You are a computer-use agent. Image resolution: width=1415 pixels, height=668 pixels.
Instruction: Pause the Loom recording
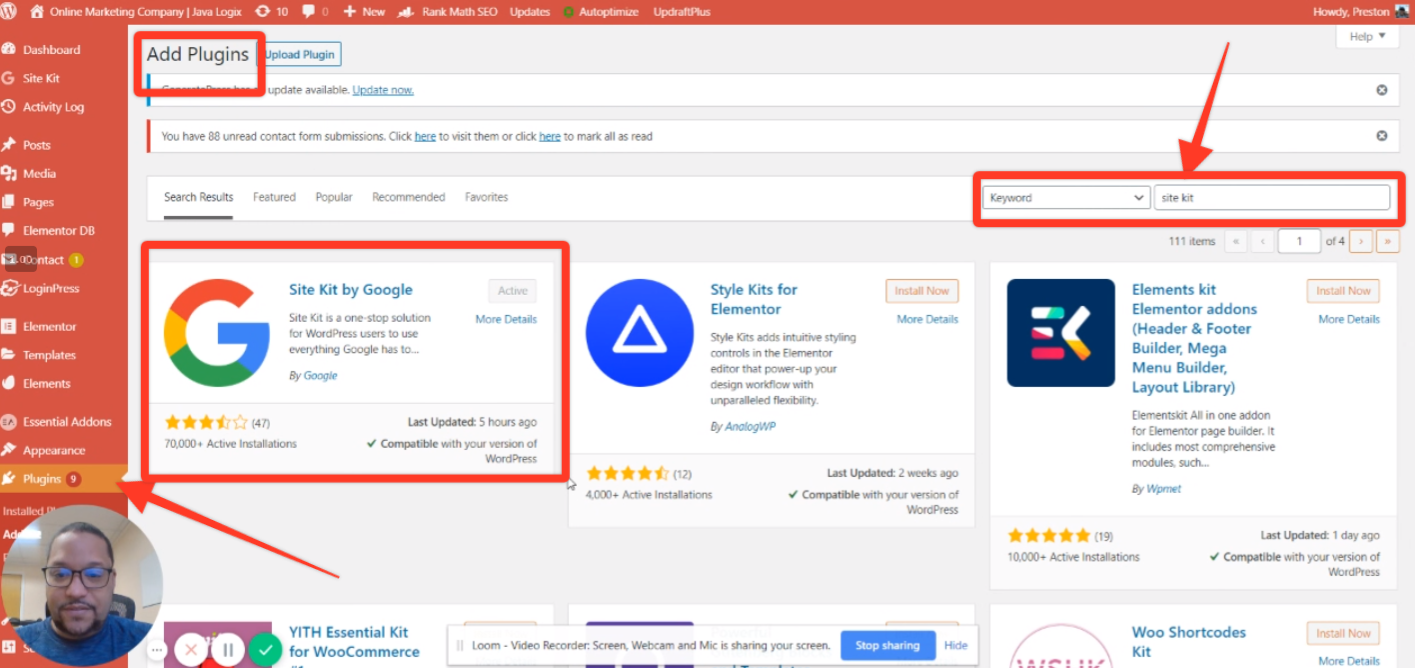(227, 650)
